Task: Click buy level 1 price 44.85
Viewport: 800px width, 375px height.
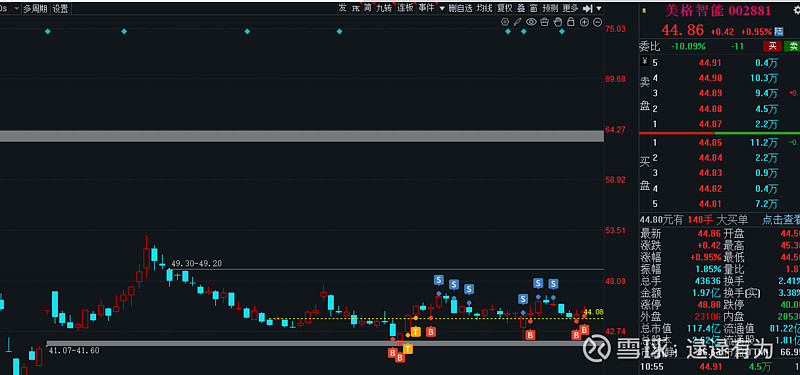Action: click(710, 143)
